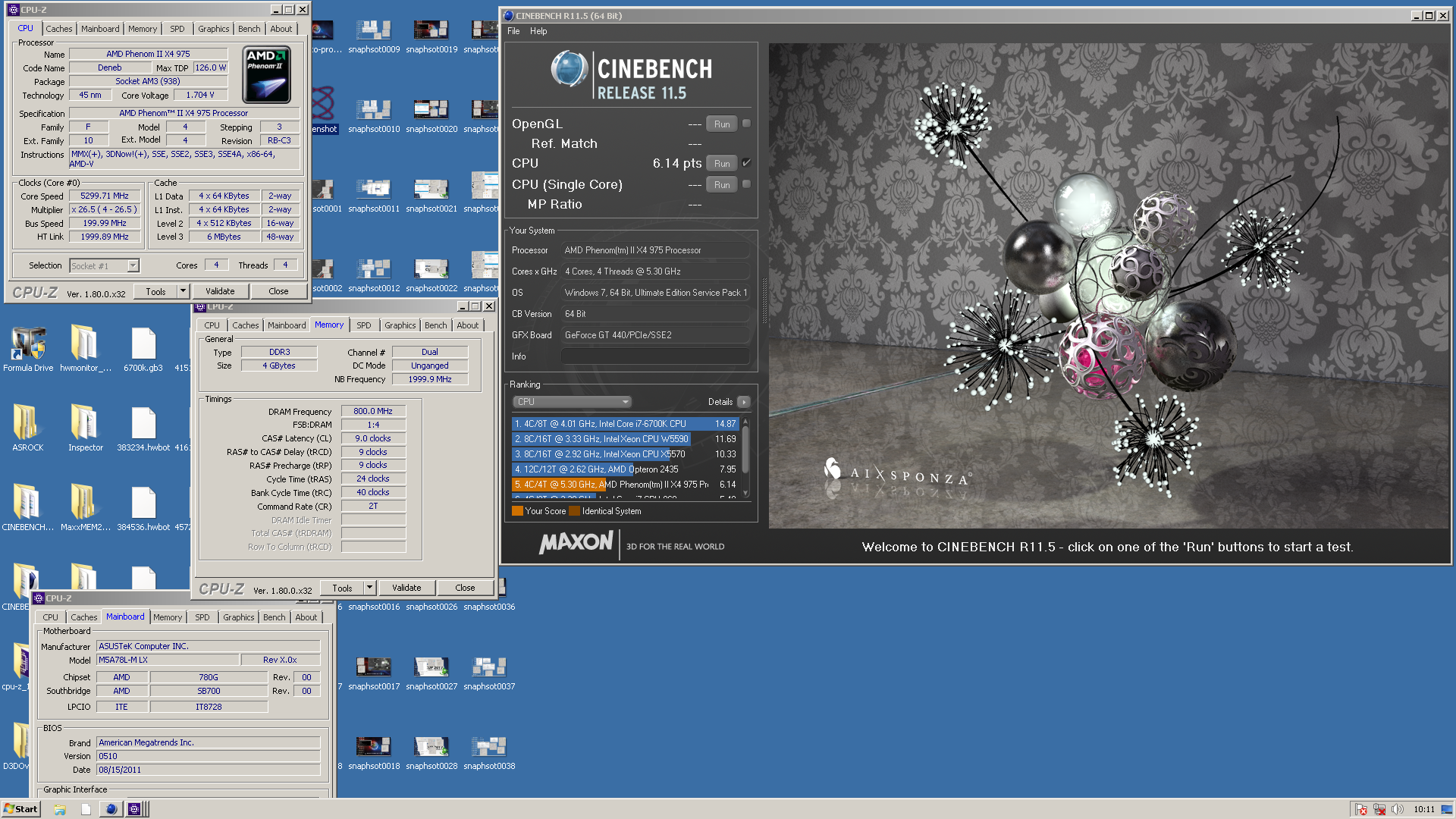
Task: Select ranking entry AMD Opteron 2435
Action: point(625,469)
